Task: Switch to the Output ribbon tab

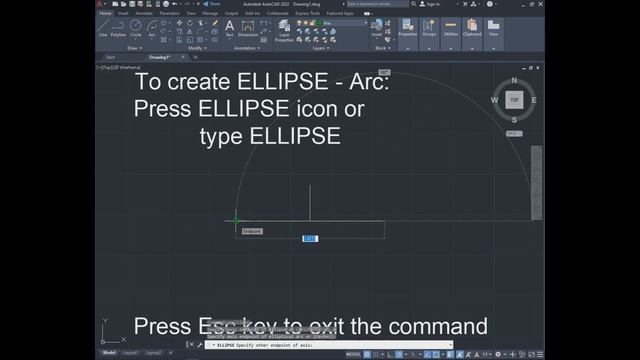Action: pos(231,13)
